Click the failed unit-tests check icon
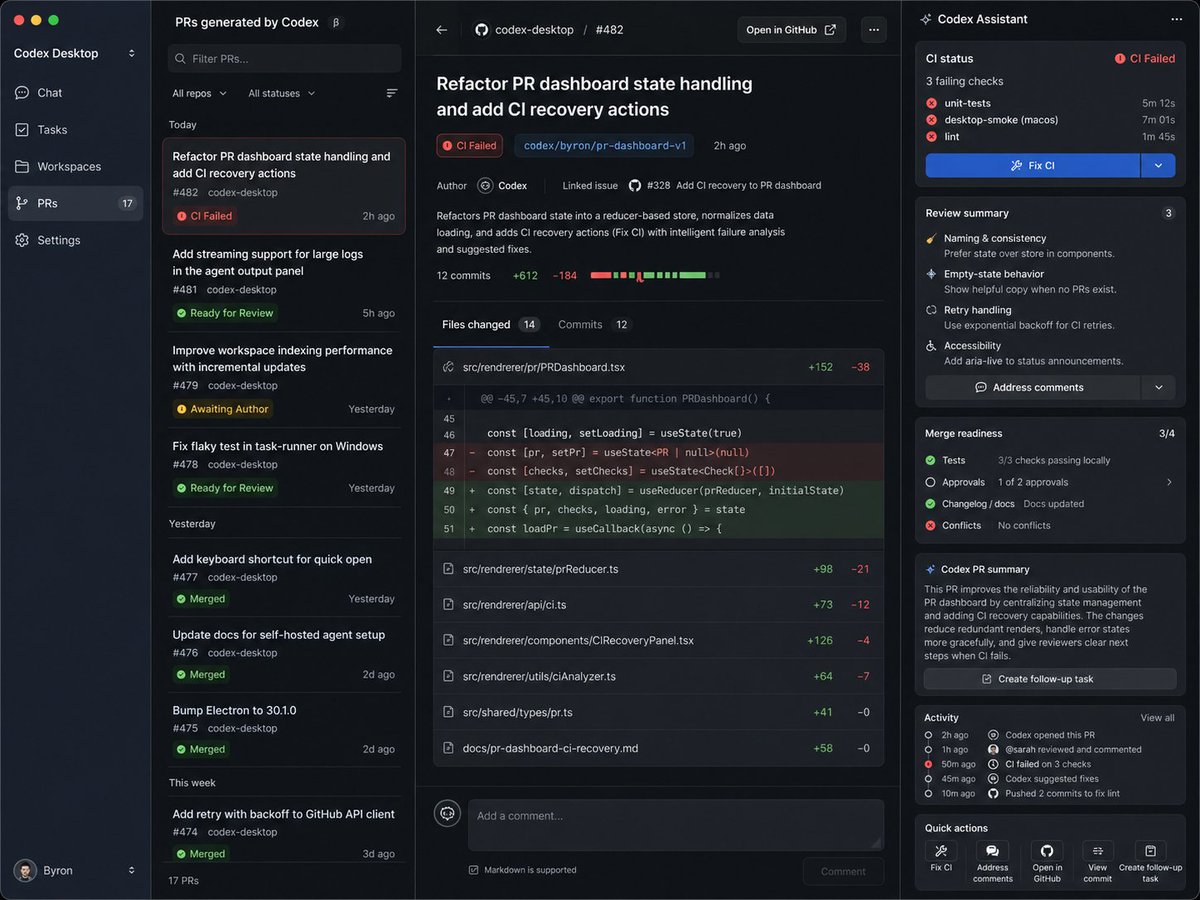 tap(932, 103)
